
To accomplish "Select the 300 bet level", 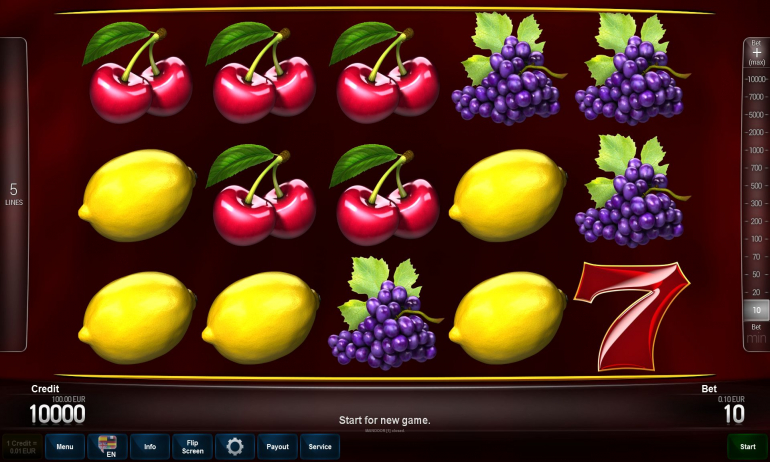I will (x=756, y=203).
